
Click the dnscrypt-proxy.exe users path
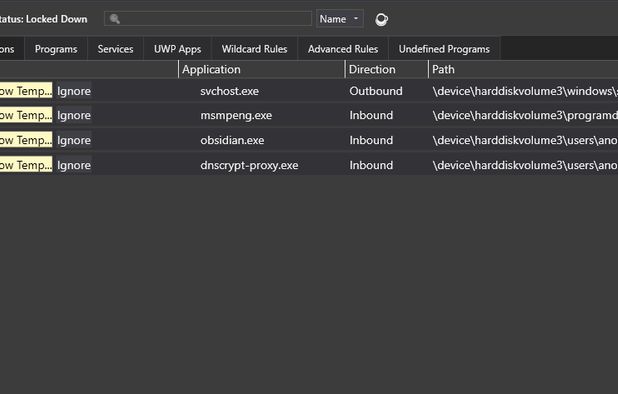pos(525,165)
